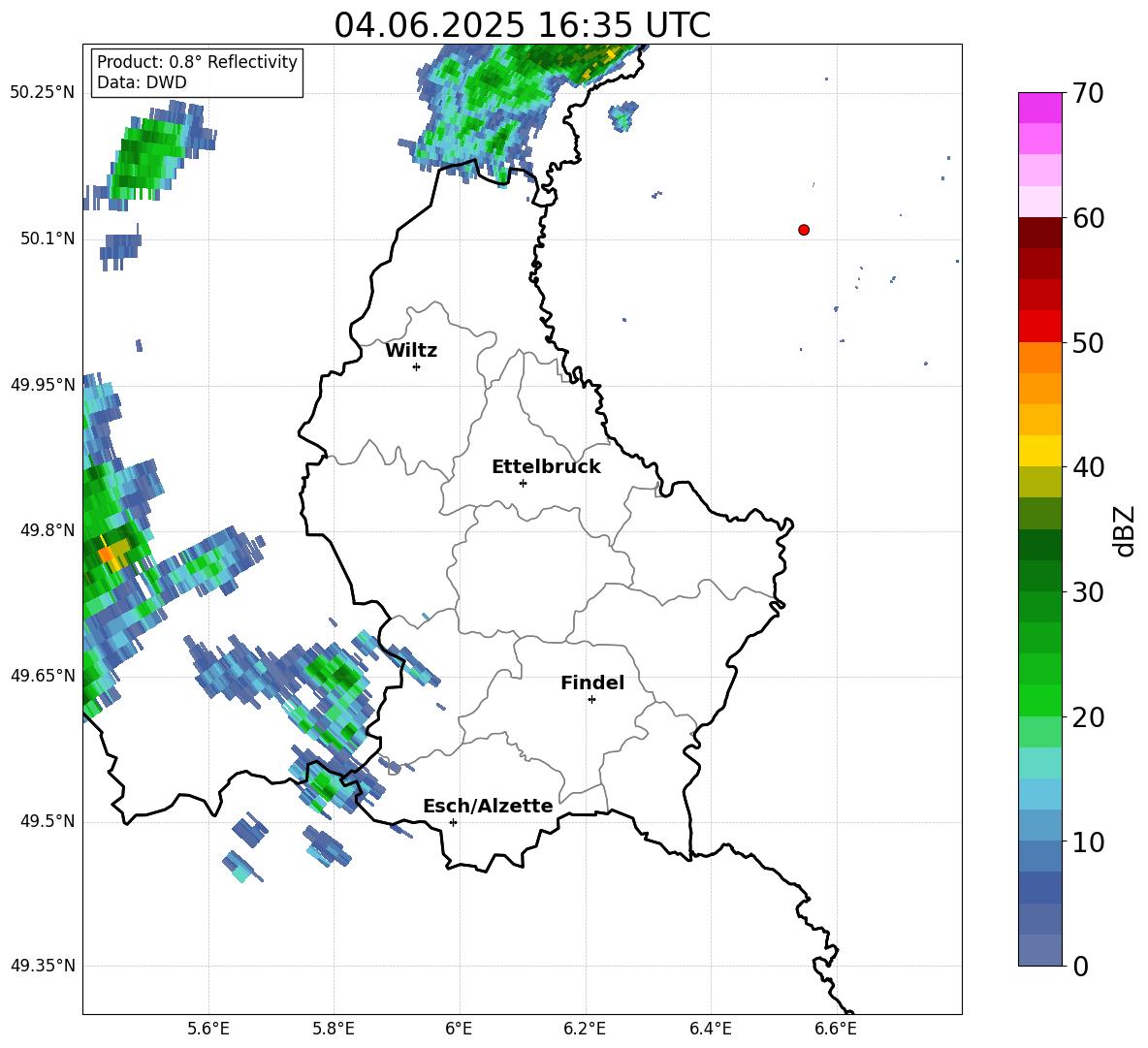Click the orange high-reflectivity core near 49.8°N

tap(107, 554)
